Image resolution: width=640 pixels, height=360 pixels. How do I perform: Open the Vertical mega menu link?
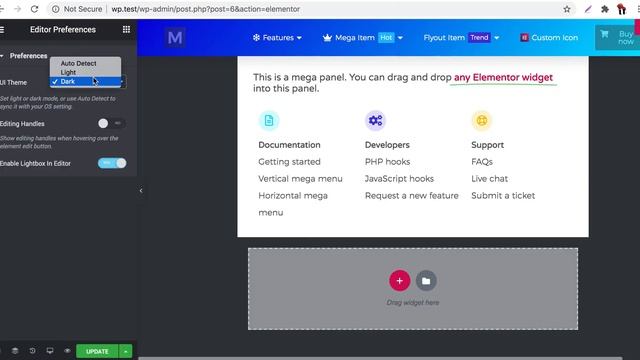click(300, 179)
